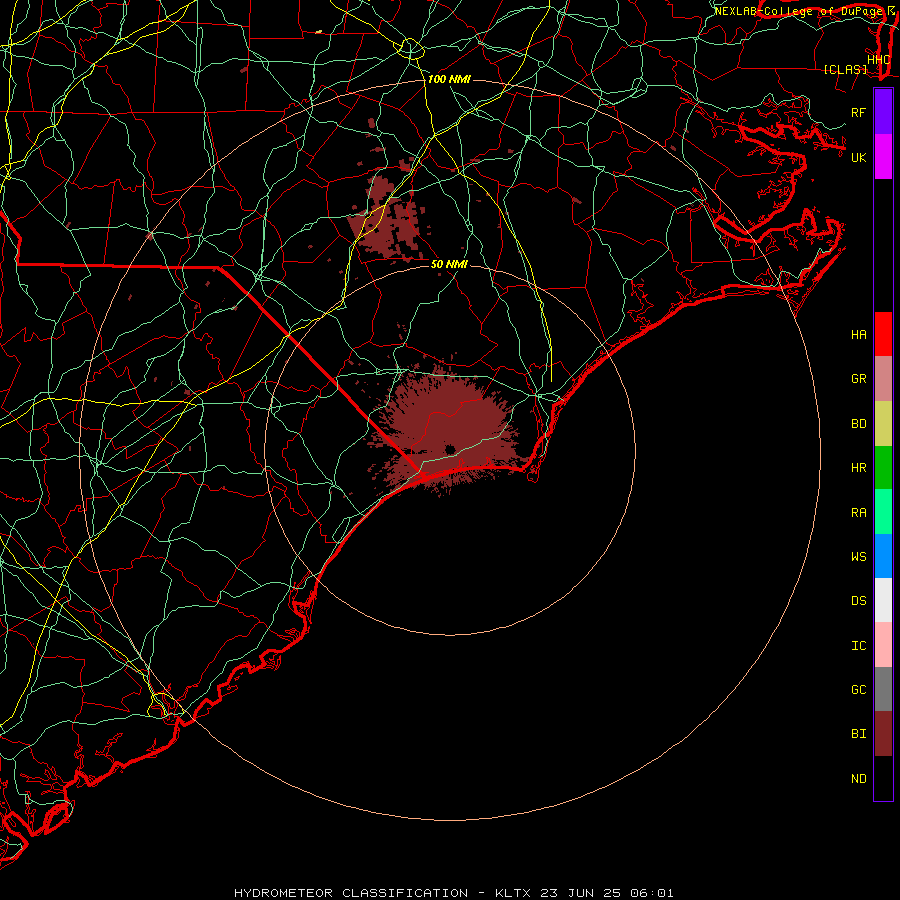Click the HA legend label
900x900 pixels.
(858, 335)
